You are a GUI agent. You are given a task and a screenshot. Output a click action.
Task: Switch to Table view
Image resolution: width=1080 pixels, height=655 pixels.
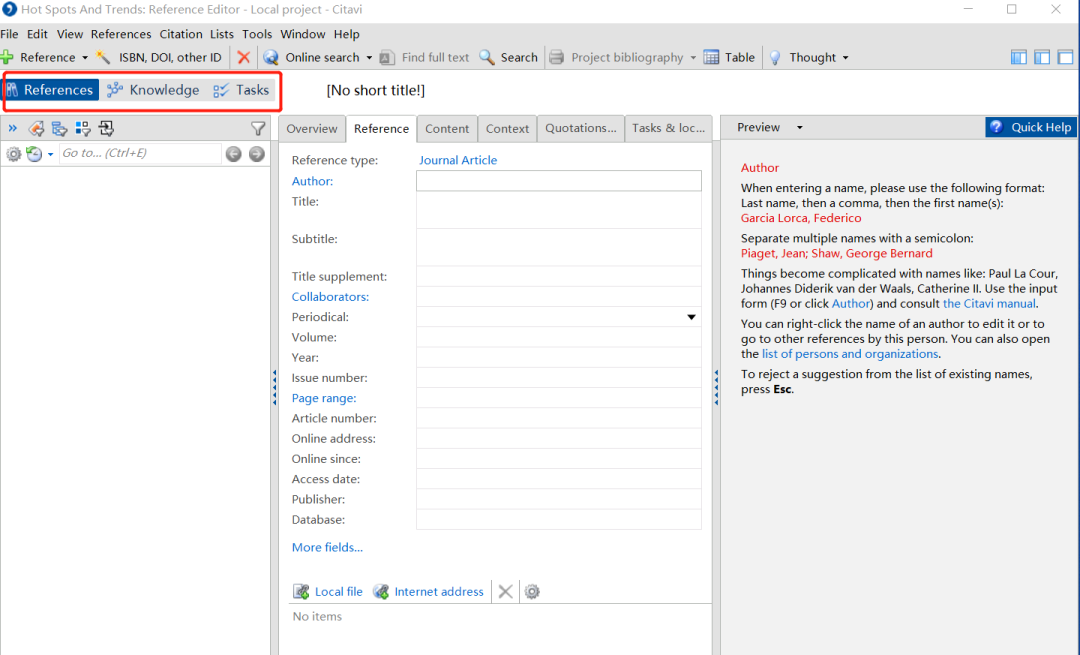729,57
